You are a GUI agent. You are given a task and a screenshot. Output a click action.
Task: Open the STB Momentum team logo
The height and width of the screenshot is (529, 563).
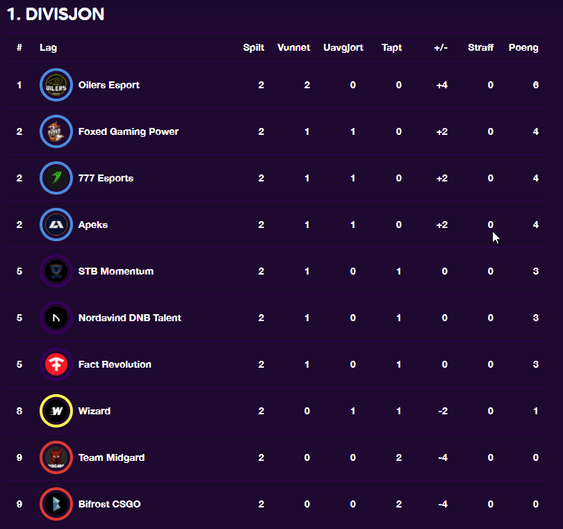click(56, 271)
